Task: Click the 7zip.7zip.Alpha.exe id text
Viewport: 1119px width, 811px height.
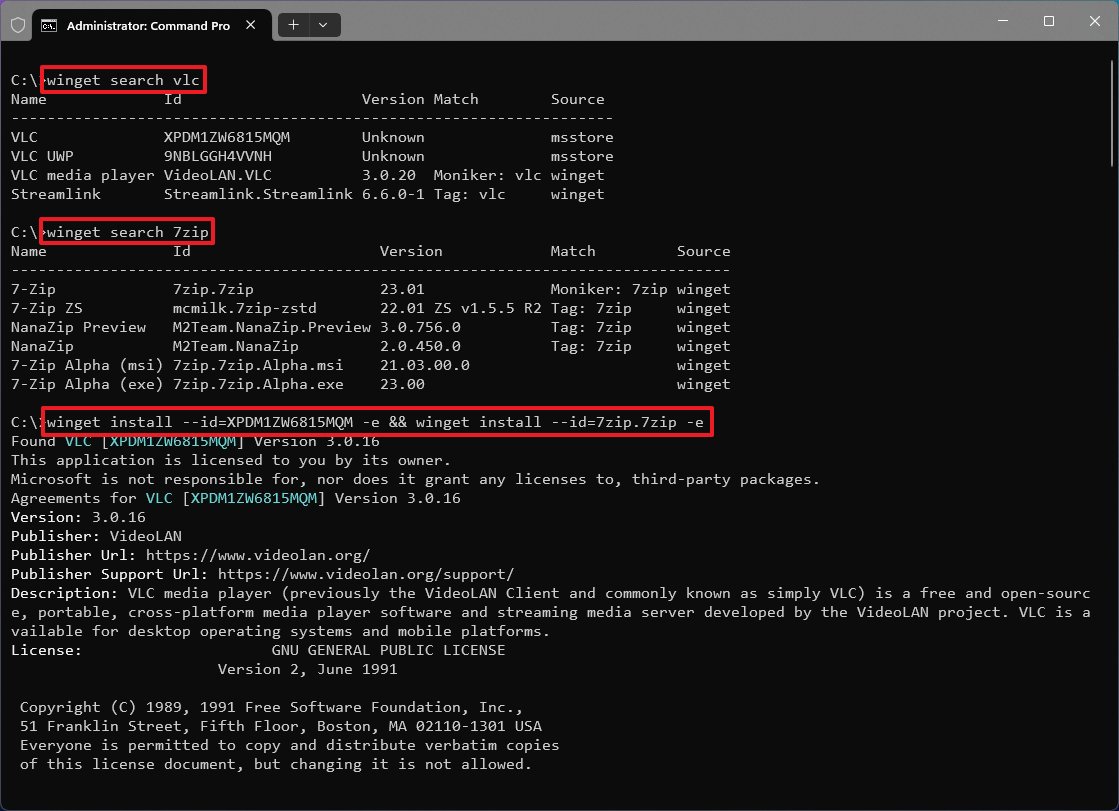Action: tap(258, 384)
